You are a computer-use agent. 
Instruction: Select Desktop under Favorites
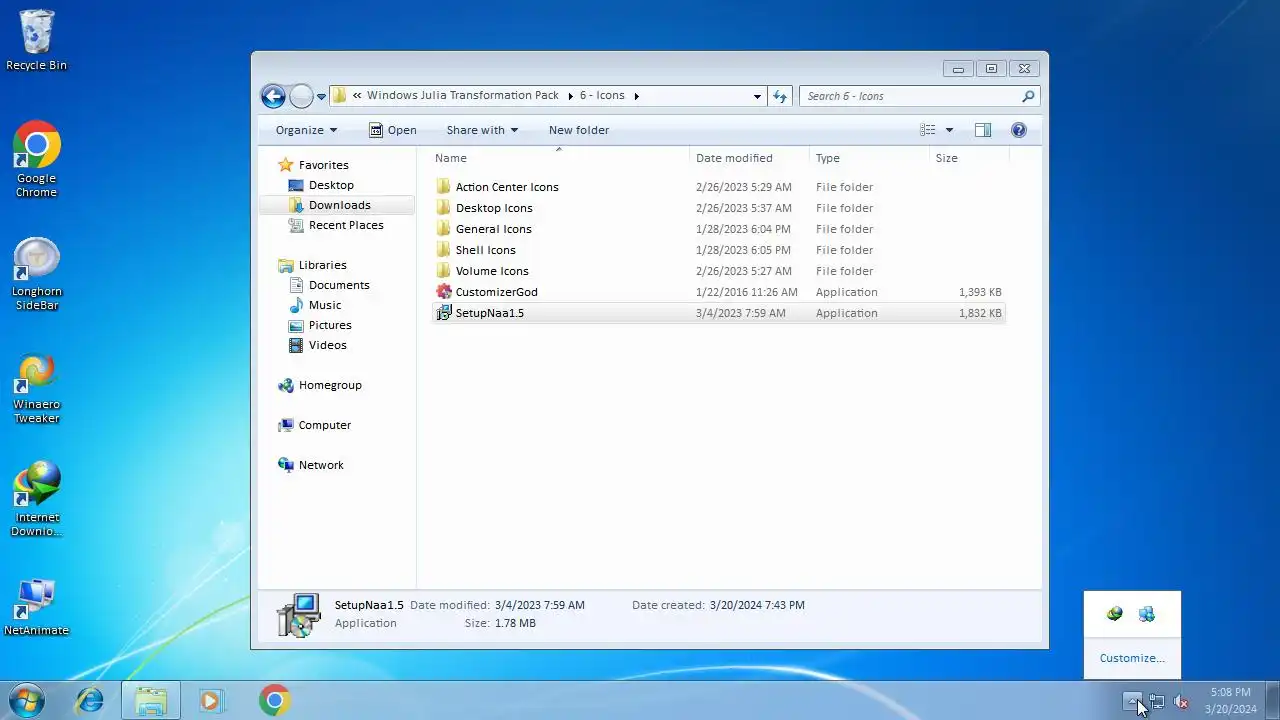[331, 185]
